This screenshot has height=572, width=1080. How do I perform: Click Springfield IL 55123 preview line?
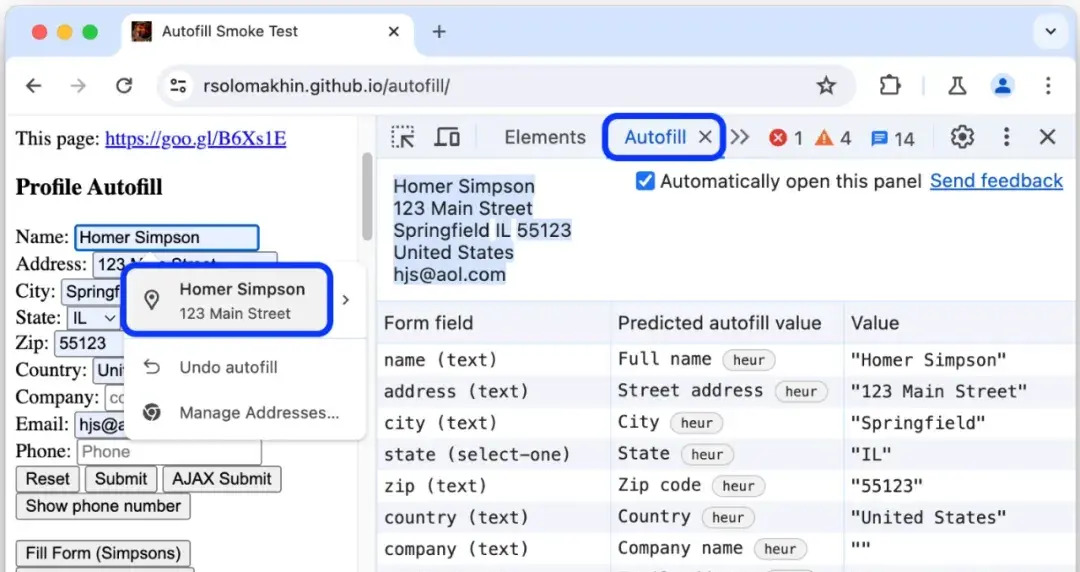[x=482, y=230]
